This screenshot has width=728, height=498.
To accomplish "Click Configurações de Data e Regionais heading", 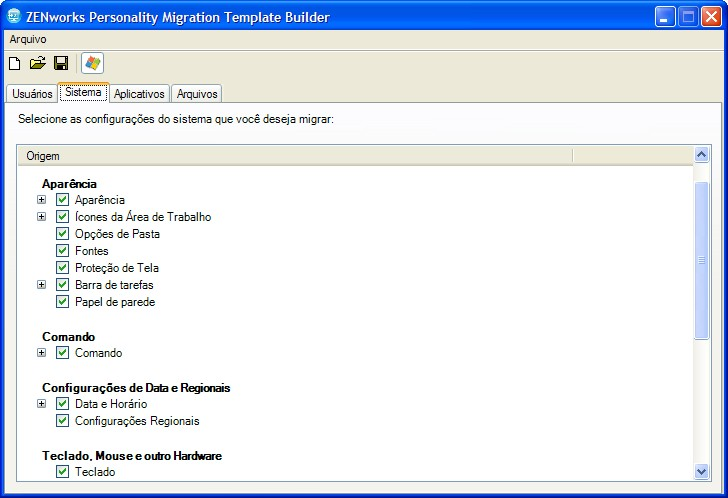I will tap(136, 388).
